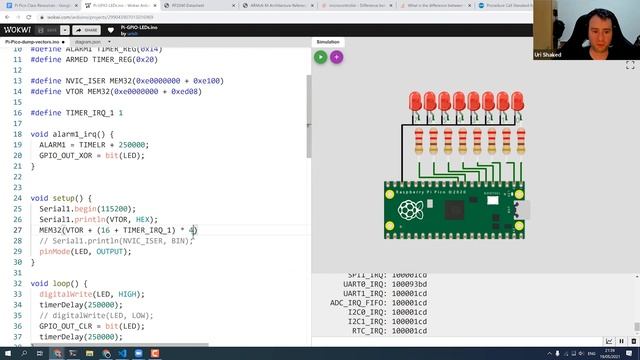
Task: Click the Raspberry Pi Pico board
Action: click(x=455, y=210)
